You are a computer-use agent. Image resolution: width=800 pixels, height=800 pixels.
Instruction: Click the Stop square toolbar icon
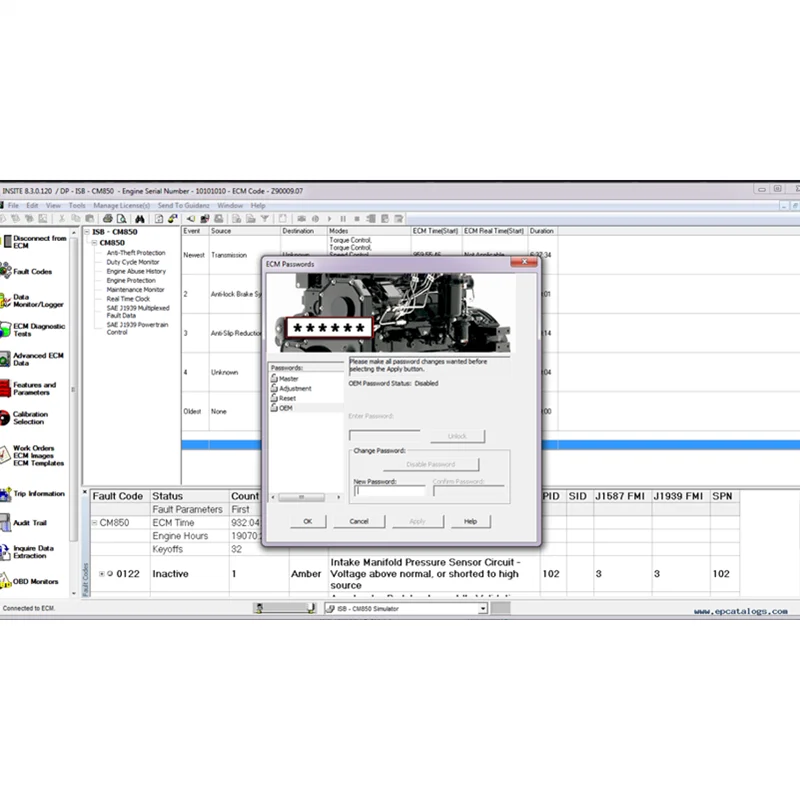[x=357, y=219]
